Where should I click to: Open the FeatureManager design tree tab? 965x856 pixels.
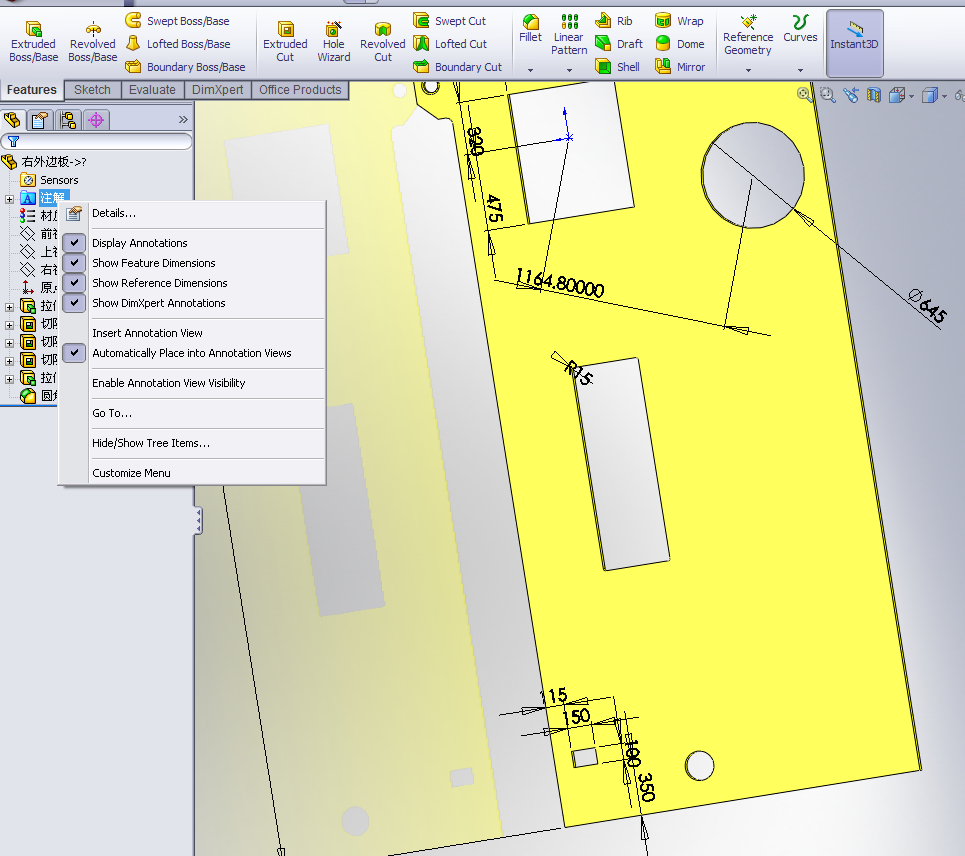(x=12, y=119)
